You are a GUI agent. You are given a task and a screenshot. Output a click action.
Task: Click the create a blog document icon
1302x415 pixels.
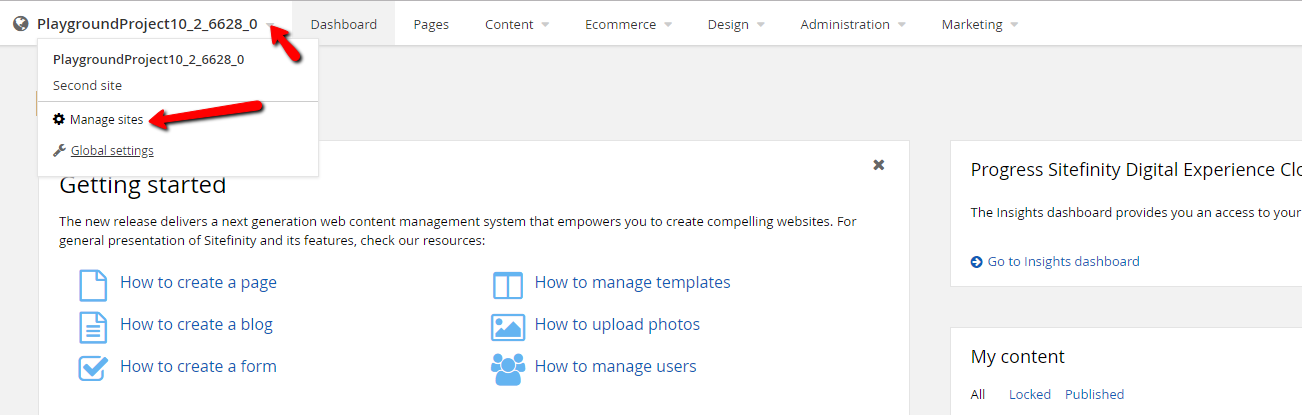click(93, 326)
